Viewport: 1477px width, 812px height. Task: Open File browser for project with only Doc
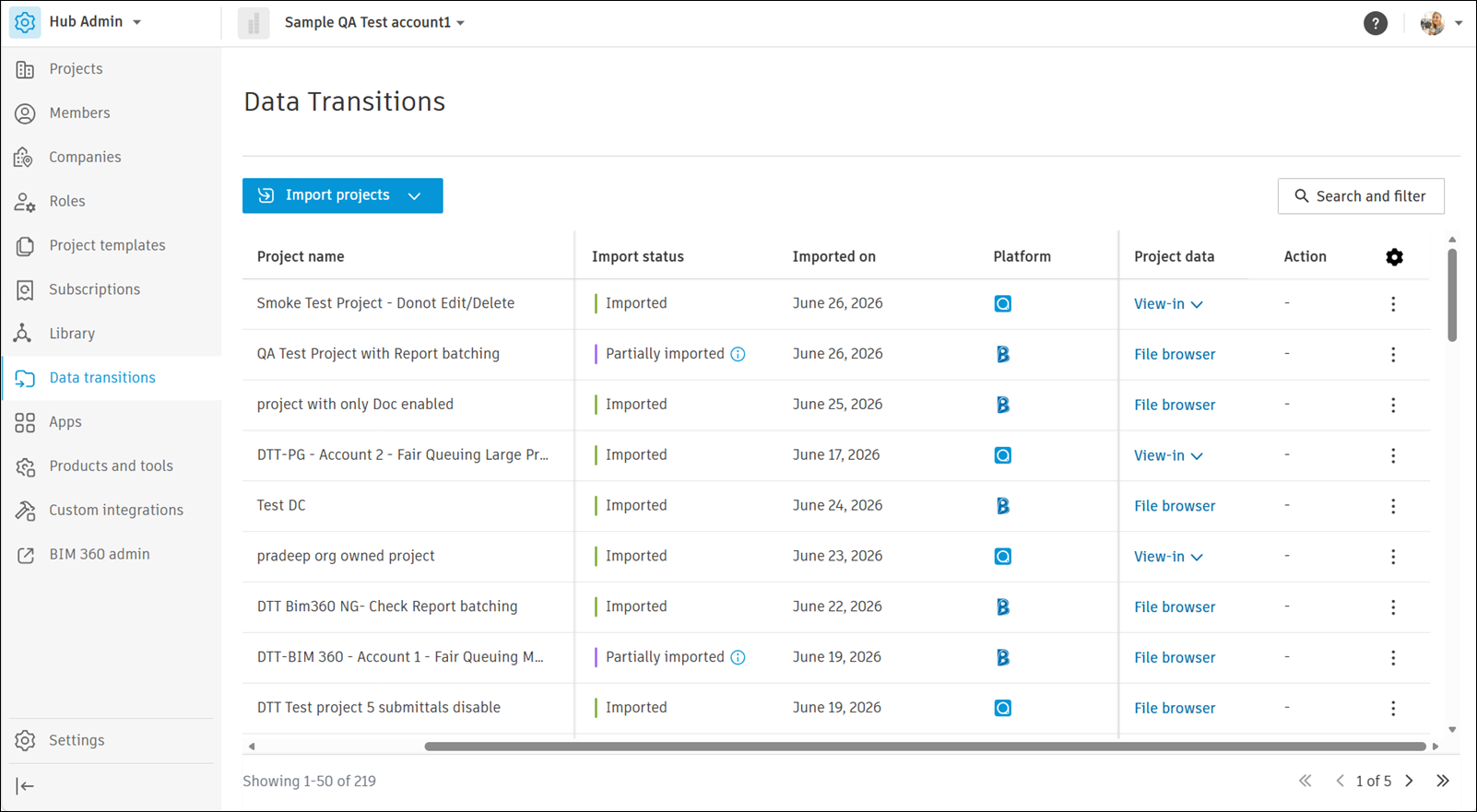coord(1175,405)
